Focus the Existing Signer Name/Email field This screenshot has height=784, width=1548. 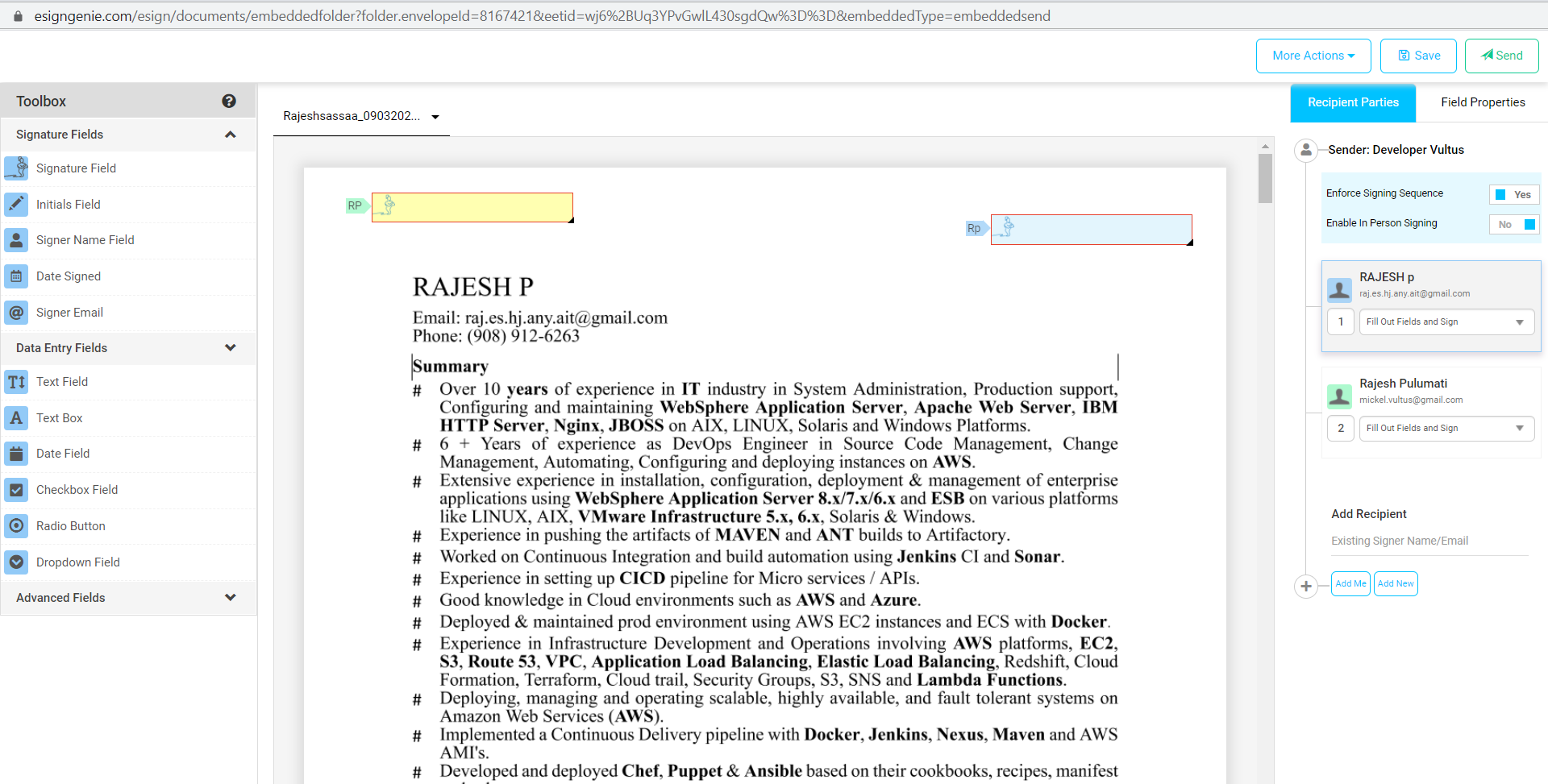coord(1429,541)
